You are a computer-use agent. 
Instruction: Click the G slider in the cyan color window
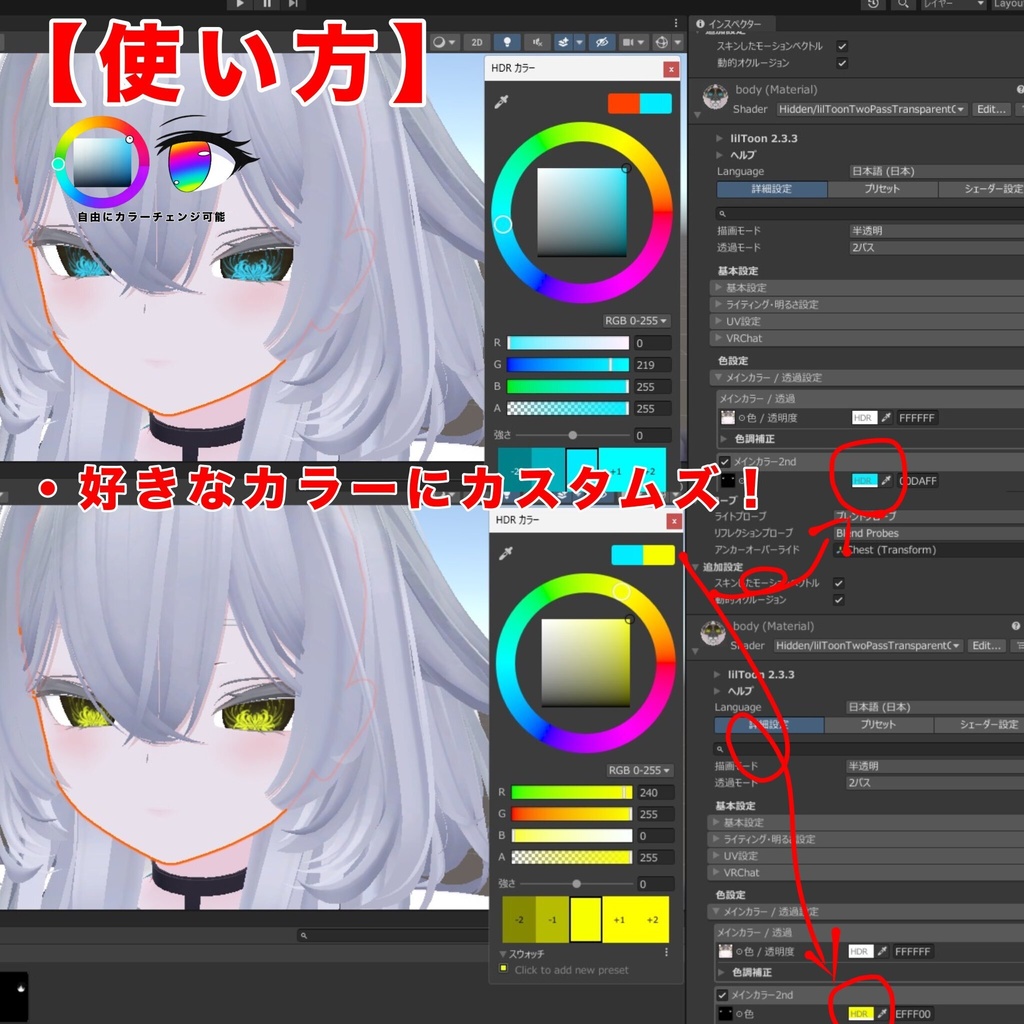tap(568, 364)
